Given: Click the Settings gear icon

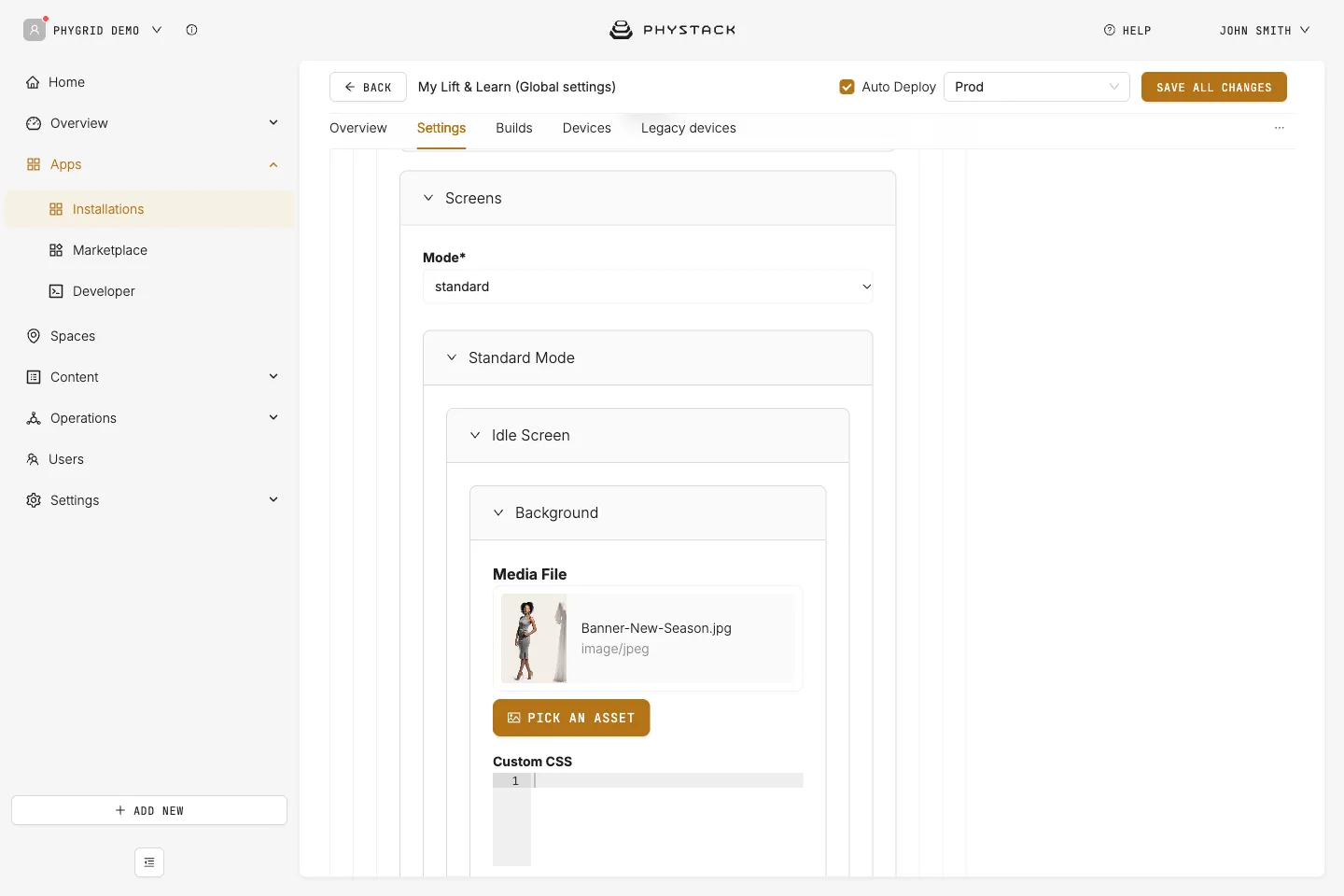Looking at the screenshot, I should click(34, 500).
